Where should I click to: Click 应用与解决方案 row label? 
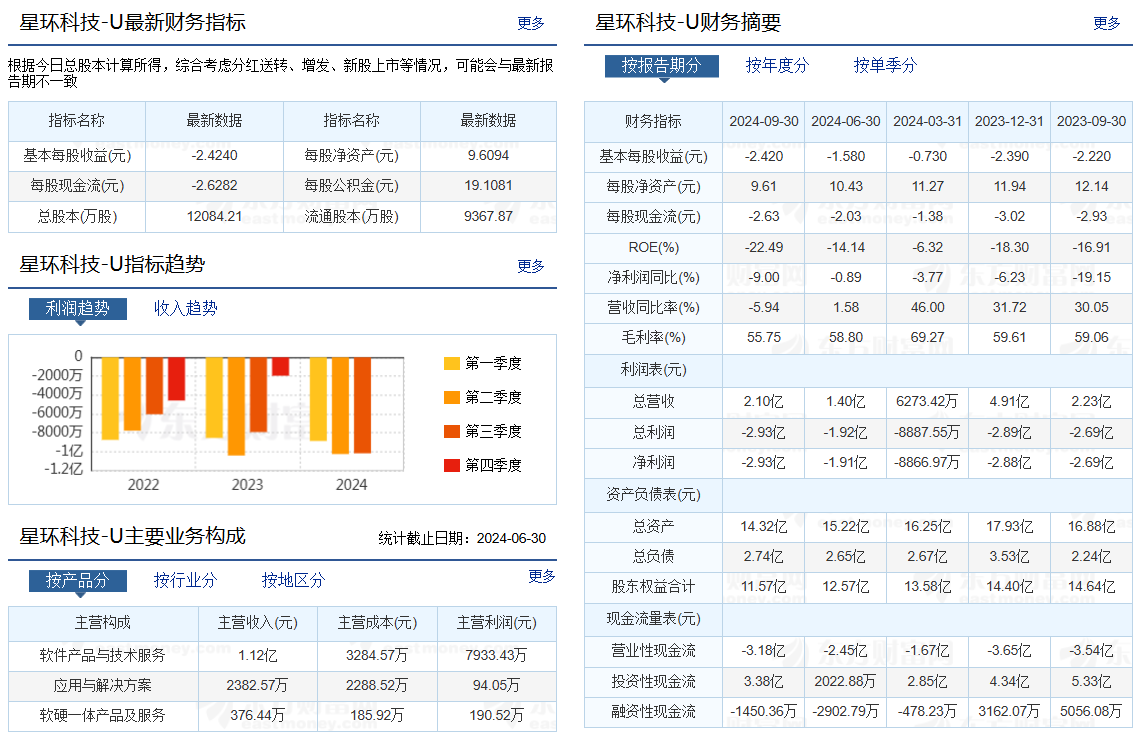pos(103,685)
